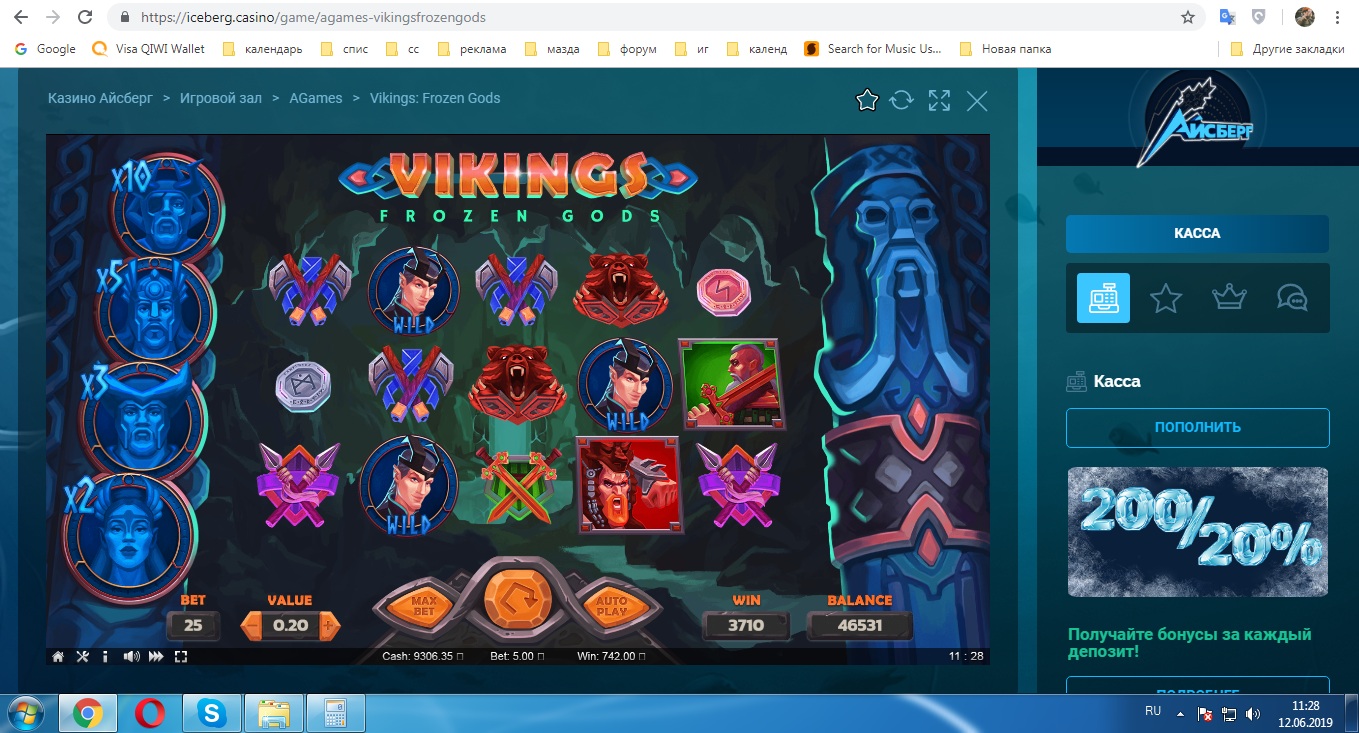The width and height of the screenshot is (1359, 733).
Task: Open the Chrome three-dot menu
Action: coord(1338,17)
